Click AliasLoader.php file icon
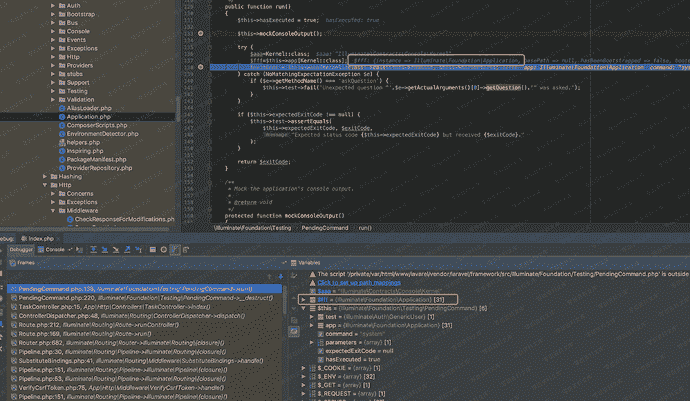 pos(60,107)
